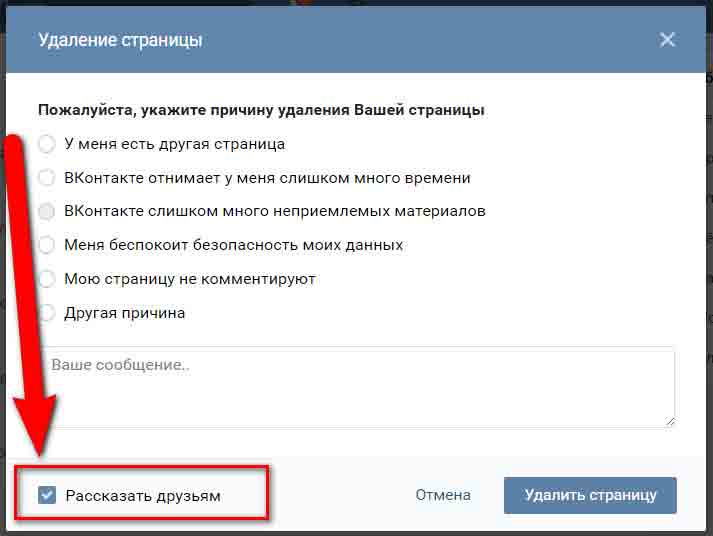Close the Удаление страницы dialog
This screenshot has height=536, width=713.
click(x=667, y=40)
